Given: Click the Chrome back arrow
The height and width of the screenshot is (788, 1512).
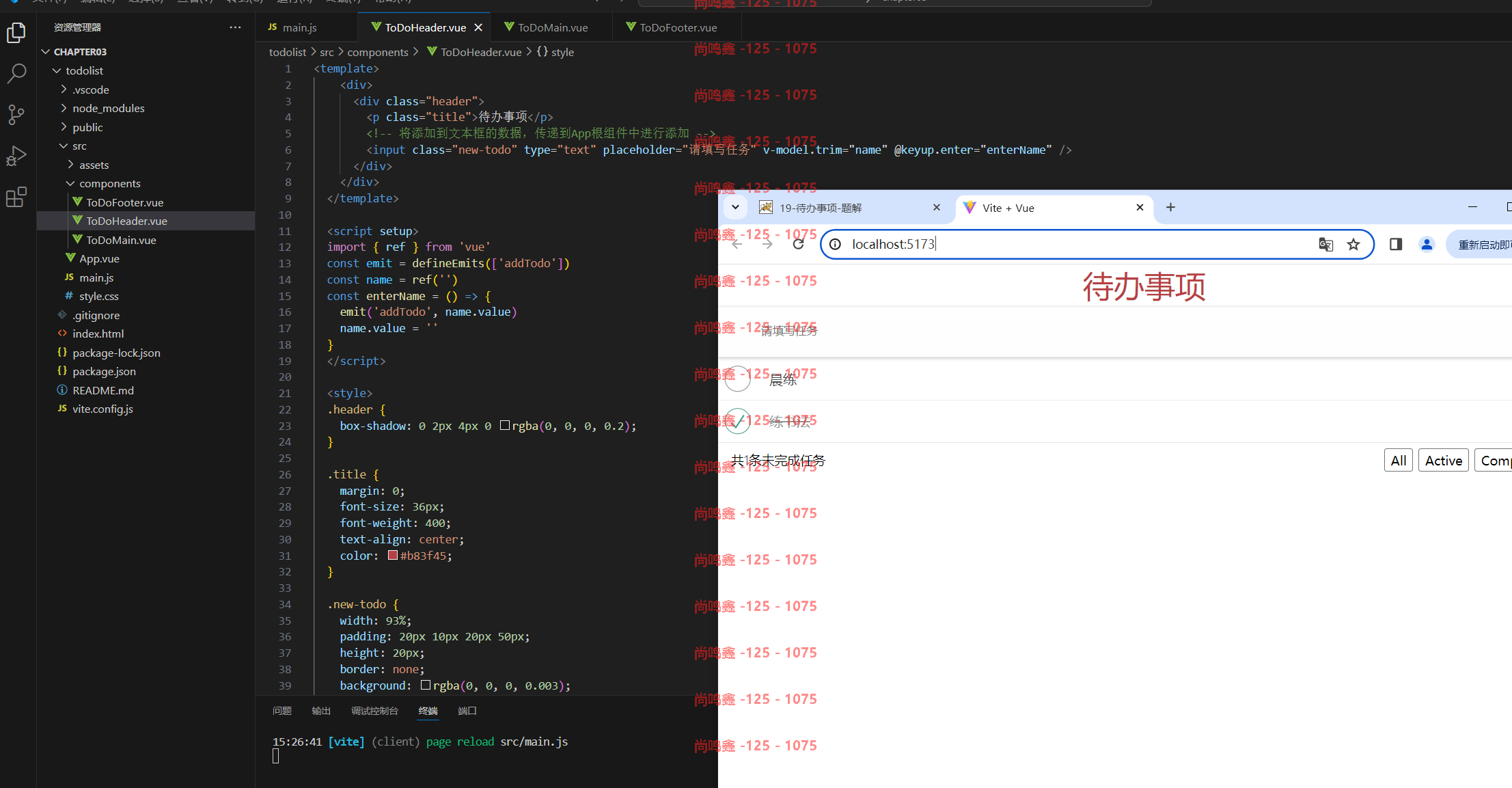Looking at the screenshot, I should tap(737, 244).
